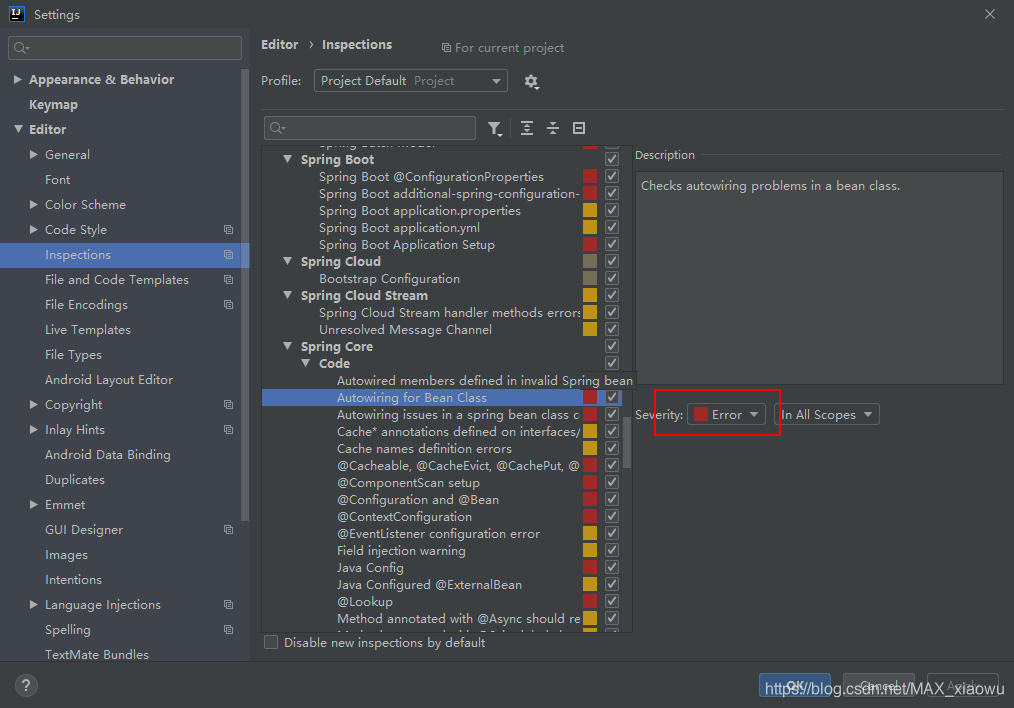Click project-scope icon beside Inlay Hints
The image size is (1014, 708).
coord(228,429)
